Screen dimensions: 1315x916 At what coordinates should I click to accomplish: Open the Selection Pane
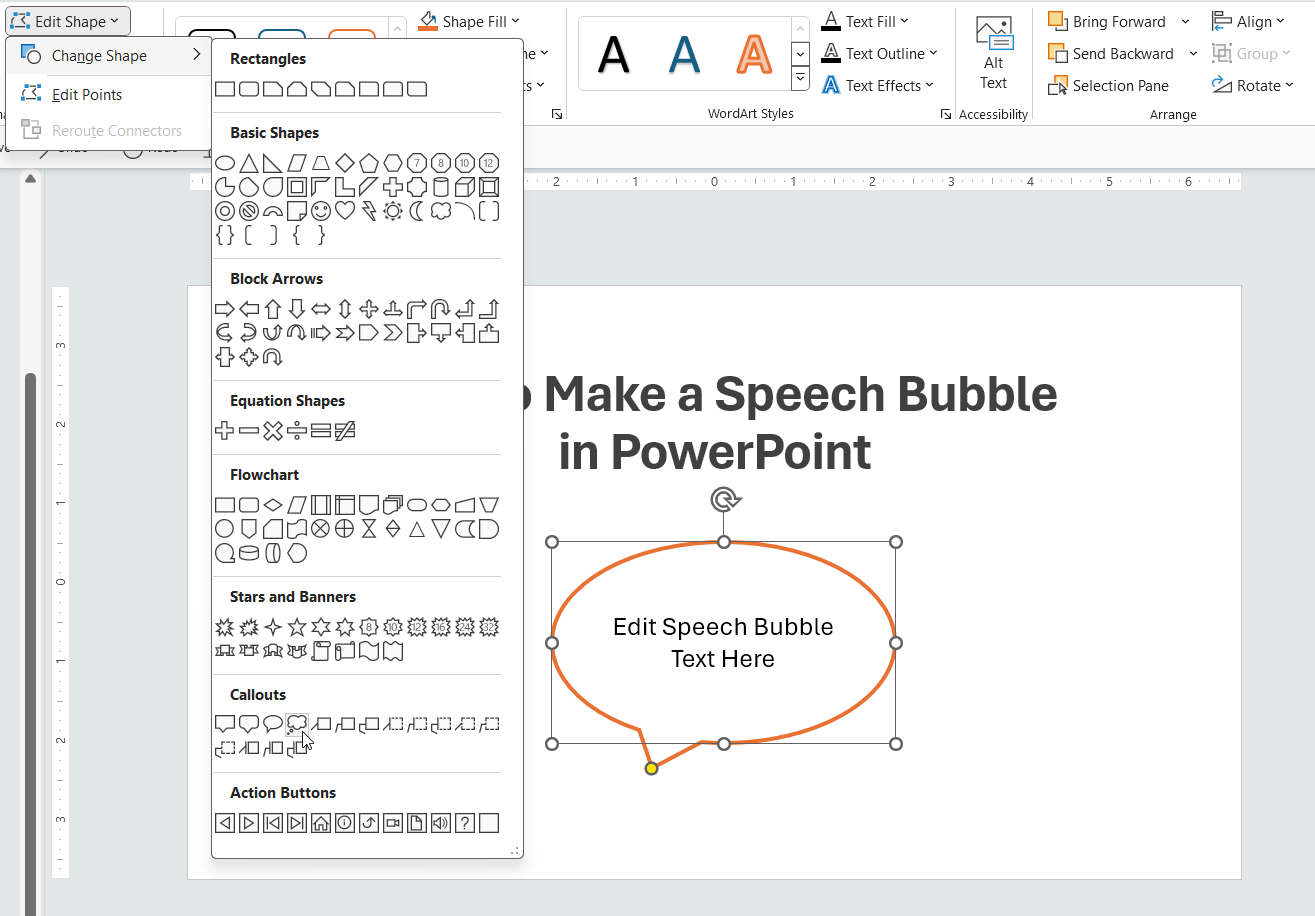pyautogui.click(x=1108, y=85)
